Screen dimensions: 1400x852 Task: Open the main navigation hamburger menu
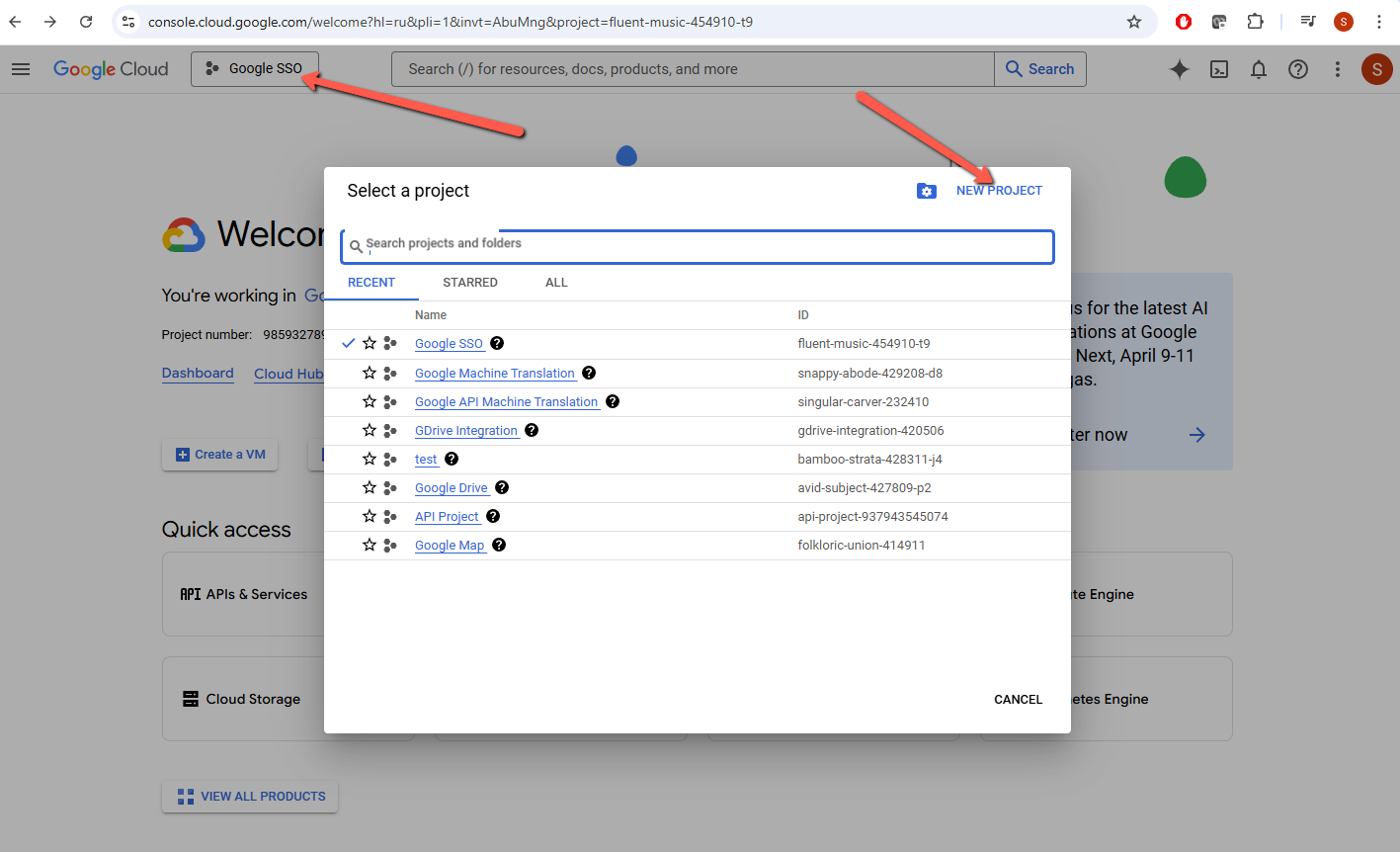pyautogui.click(x=21, y=69)
